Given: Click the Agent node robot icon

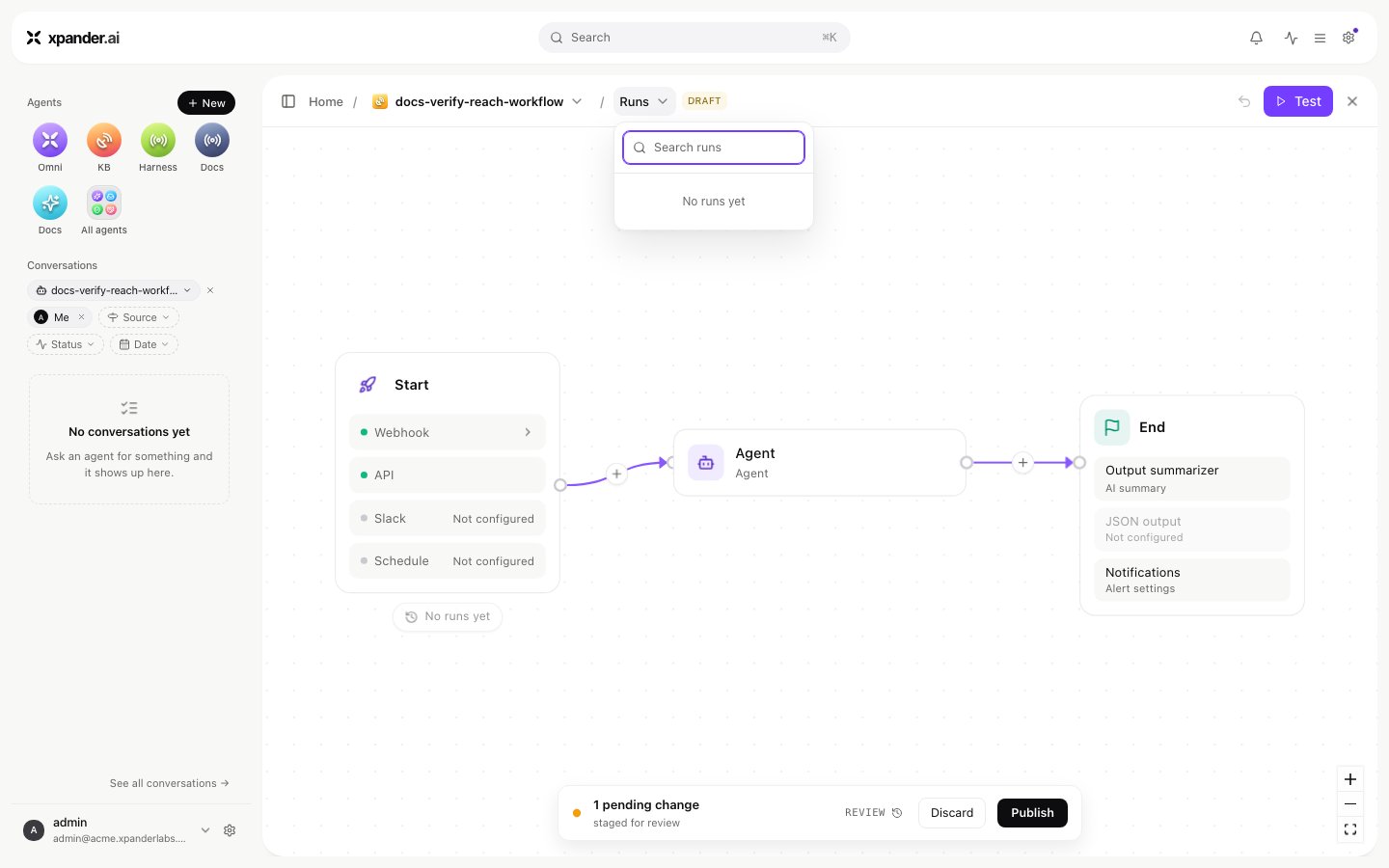Looking at the screenshot, I should click(706, 463).
